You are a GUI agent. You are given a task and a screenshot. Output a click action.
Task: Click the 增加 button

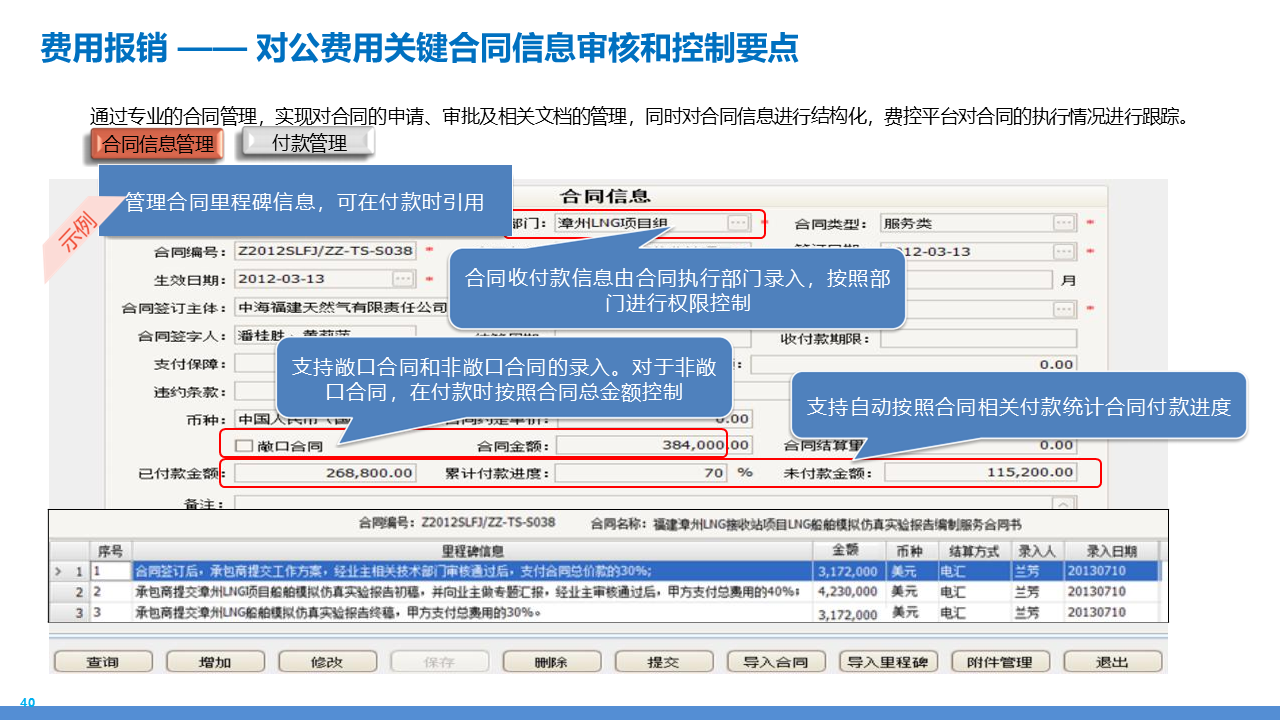point(215,662)
